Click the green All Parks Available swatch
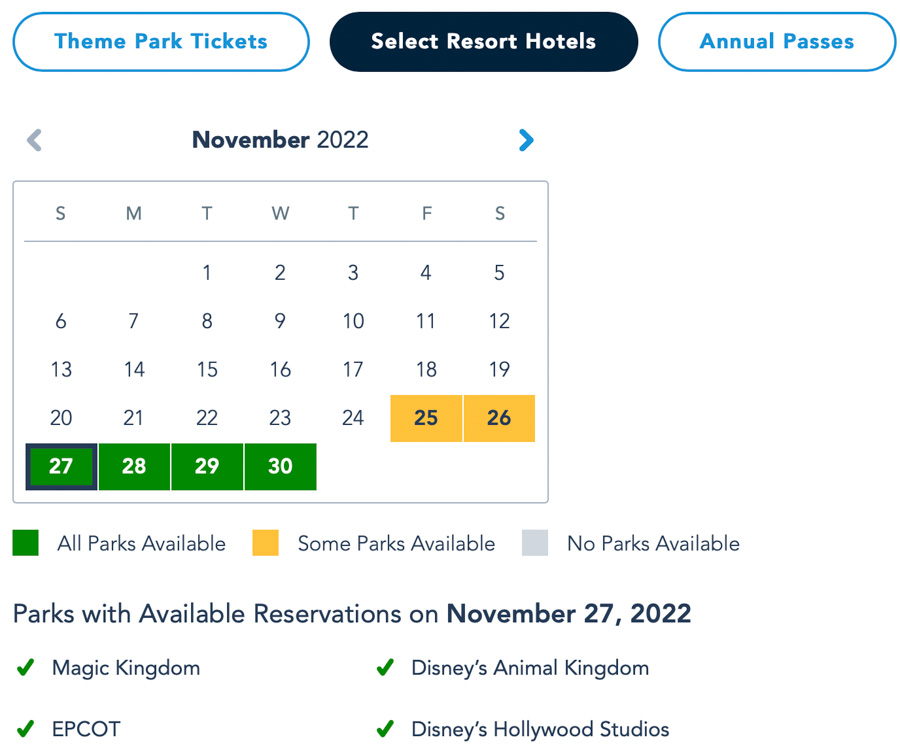Viewport: 900px width, 750px height. [x=26, y=543]
